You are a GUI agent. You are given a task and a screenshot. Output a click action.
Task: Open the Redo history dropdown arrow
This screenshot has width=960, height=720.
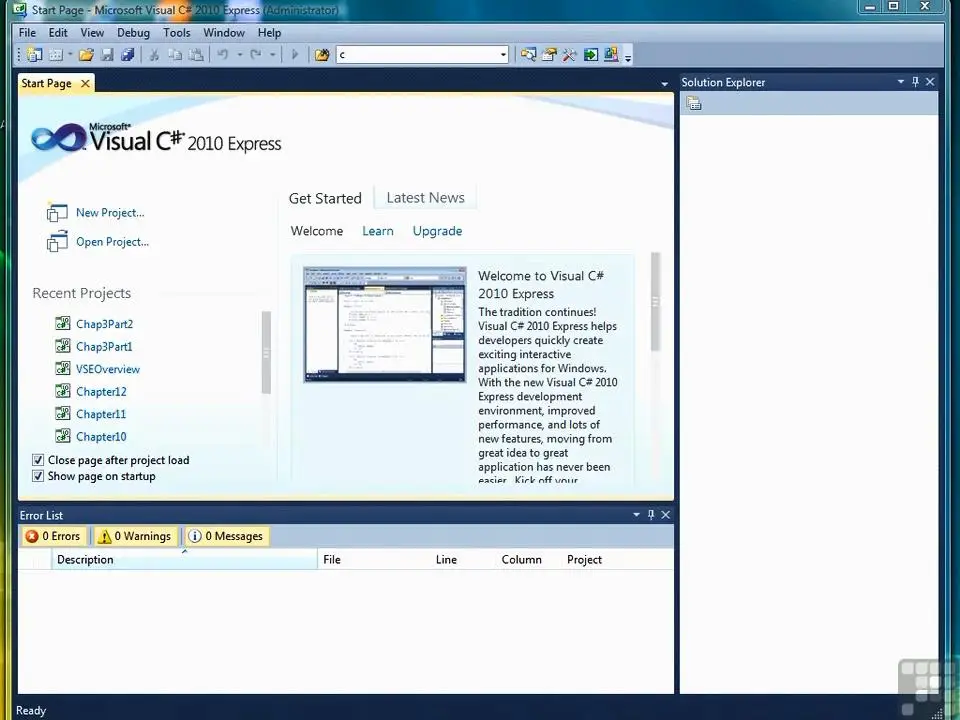coord(272,55)
